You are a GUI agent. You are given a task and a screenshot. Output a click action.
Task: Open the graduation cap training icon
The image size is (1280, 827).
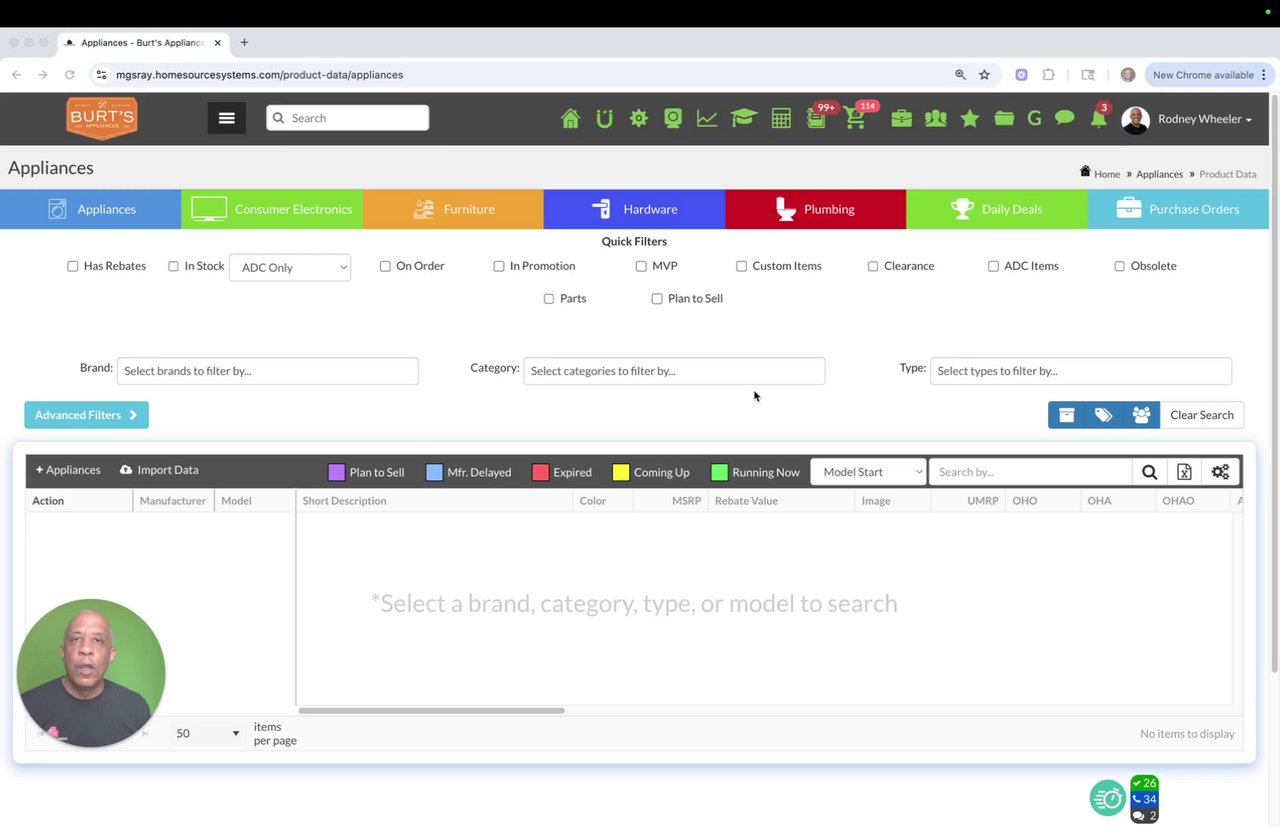(x=743, y=118)
